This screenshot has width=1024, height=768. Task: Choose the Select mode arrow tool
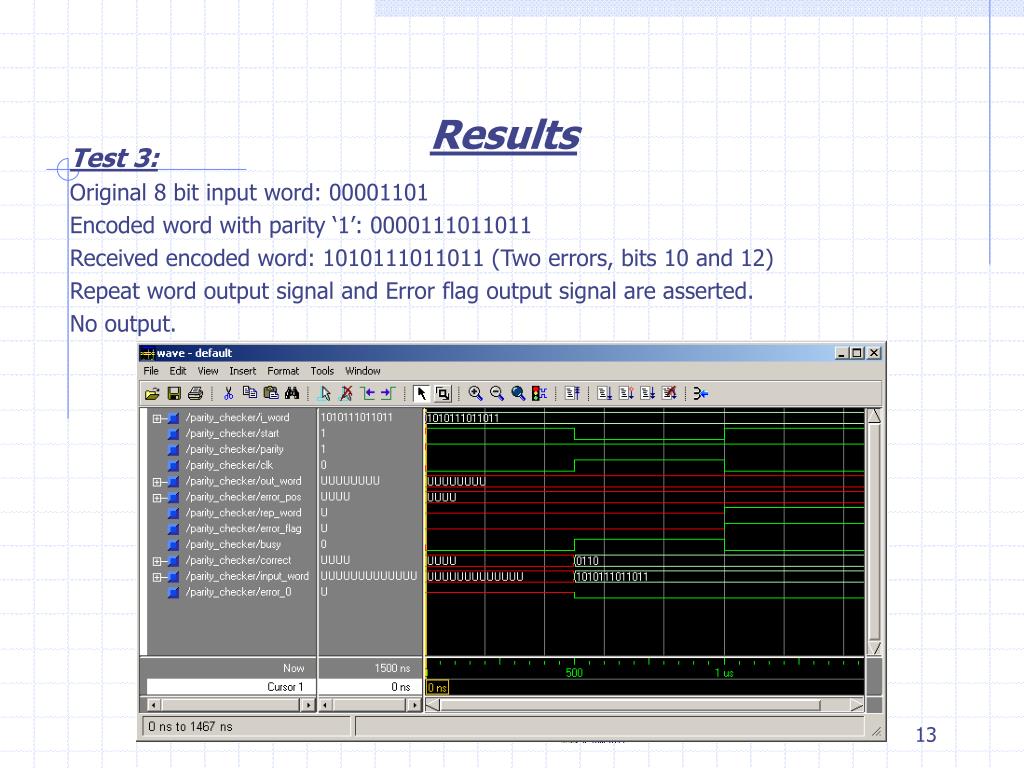pos(421,394)
